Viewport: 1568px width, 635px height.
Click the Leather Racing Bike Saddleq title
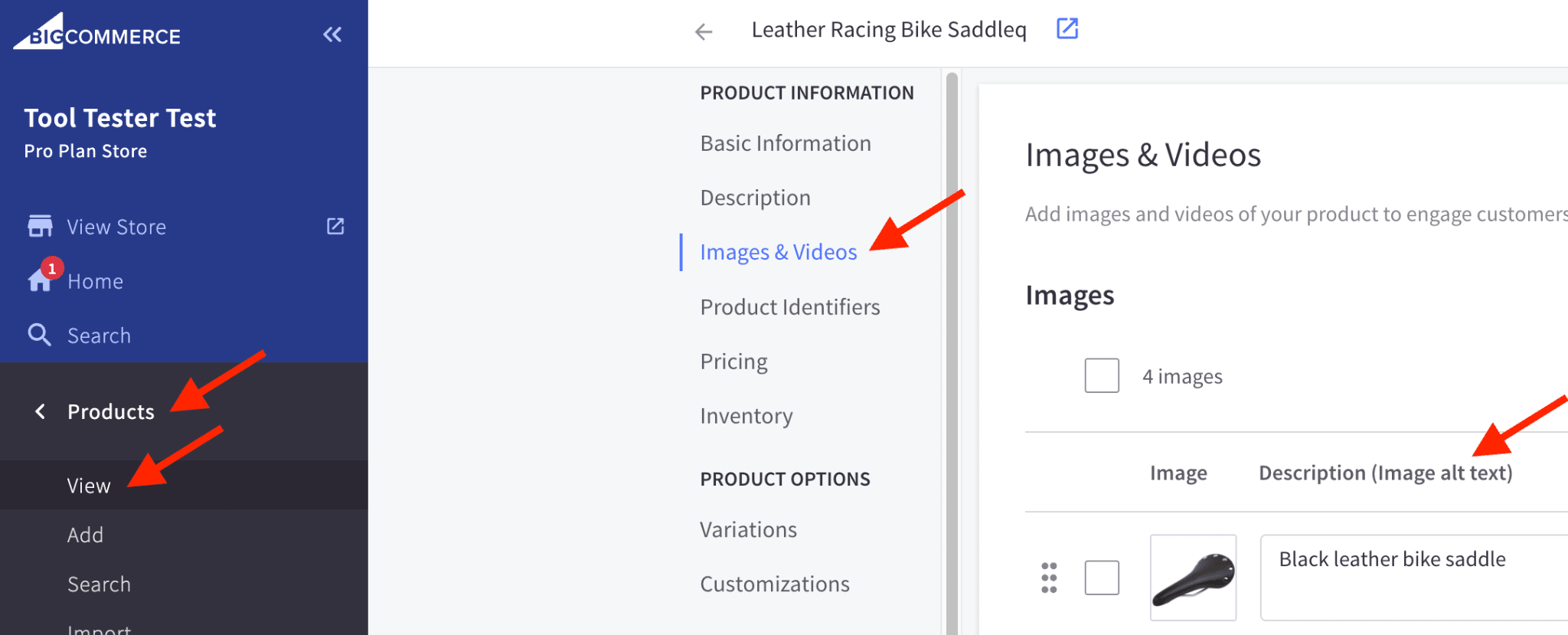click(889, 29)
